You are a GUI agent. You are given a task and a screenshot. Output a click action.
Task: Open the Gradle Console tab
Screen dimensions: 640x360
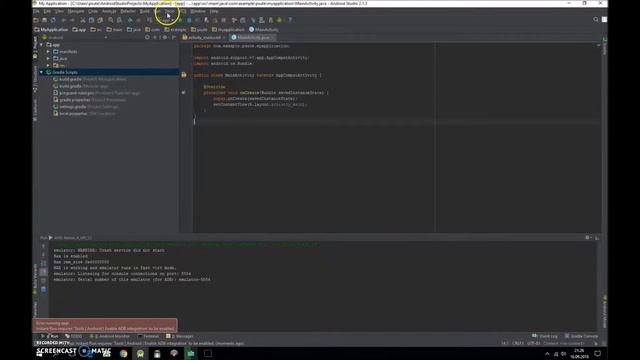click(581, 336)
